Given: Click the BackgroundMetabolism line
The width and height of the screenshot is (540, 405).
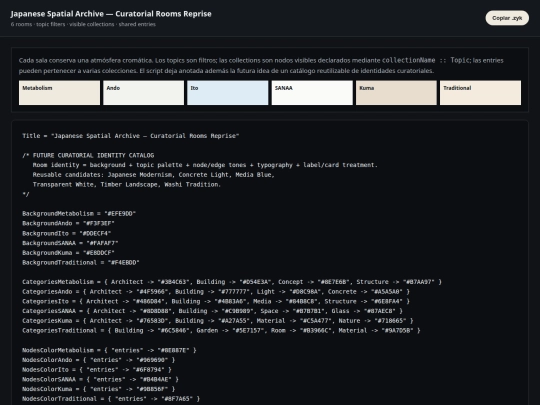Looking at the screenshot, I should click(x=79, y=214).
